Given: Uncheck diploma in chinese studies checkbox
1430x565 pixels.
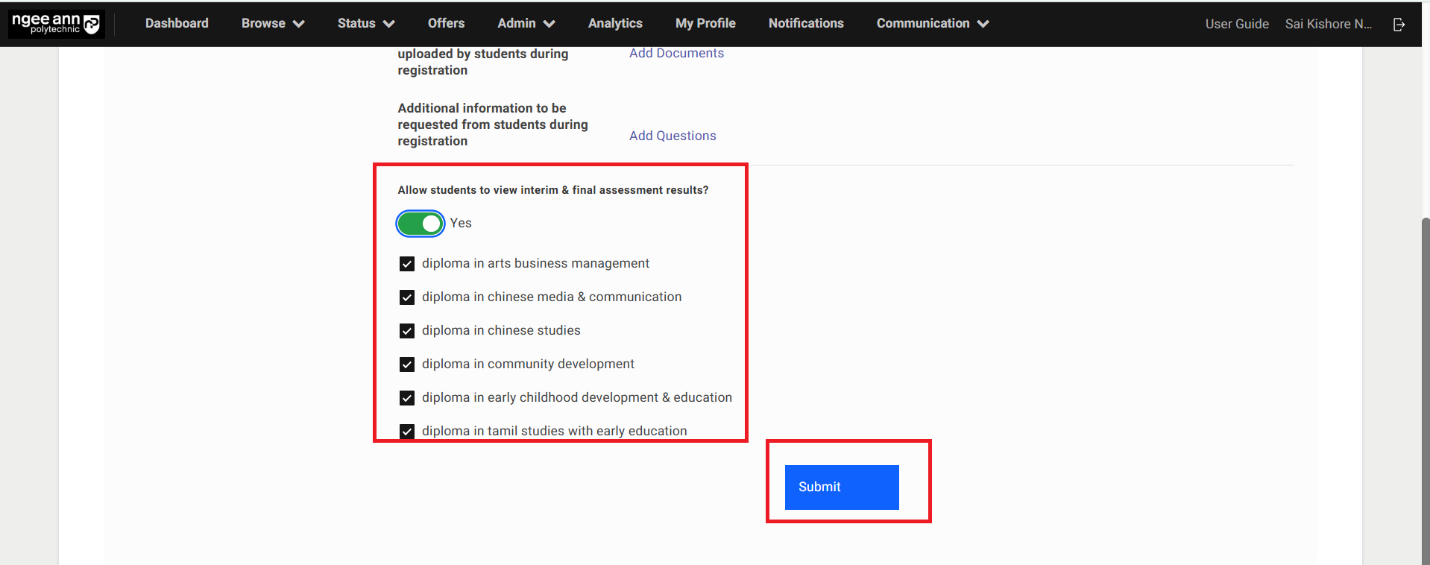Looking at the screenshot, I should tap(407, 331).
